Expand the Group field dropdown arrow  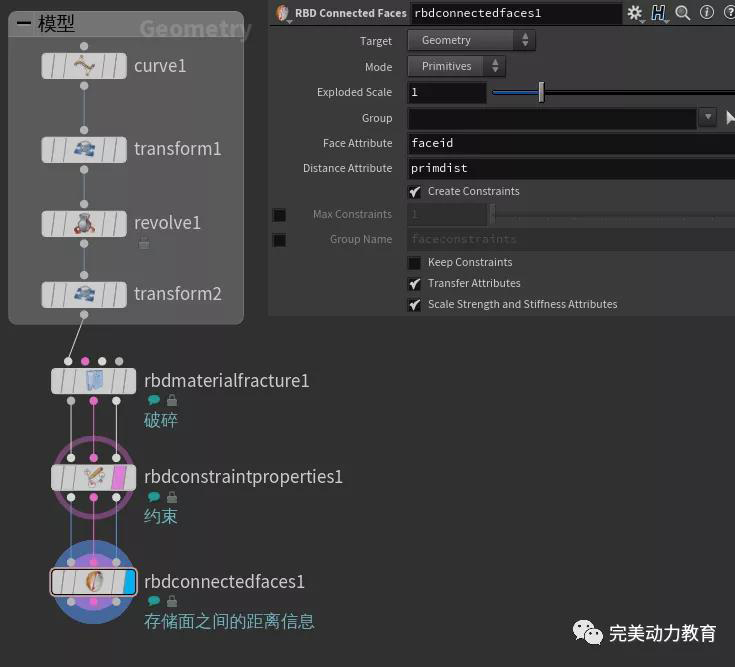[x=708, y=118]
